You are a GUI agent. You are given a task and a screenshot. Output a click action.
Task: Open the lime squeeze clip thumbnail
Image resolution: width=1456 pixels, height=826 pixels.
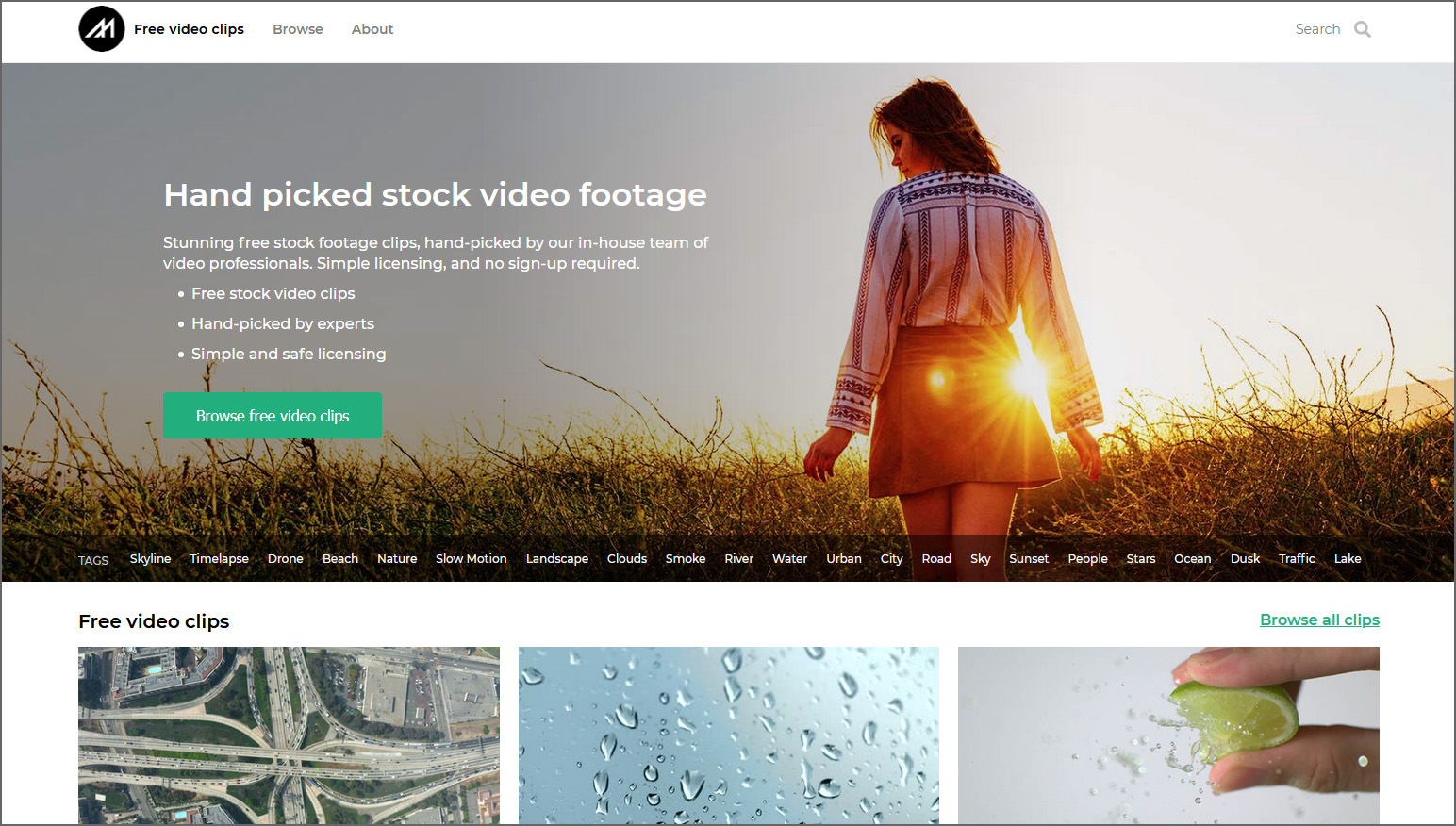pyautogui.click(x=1168, y=735)
